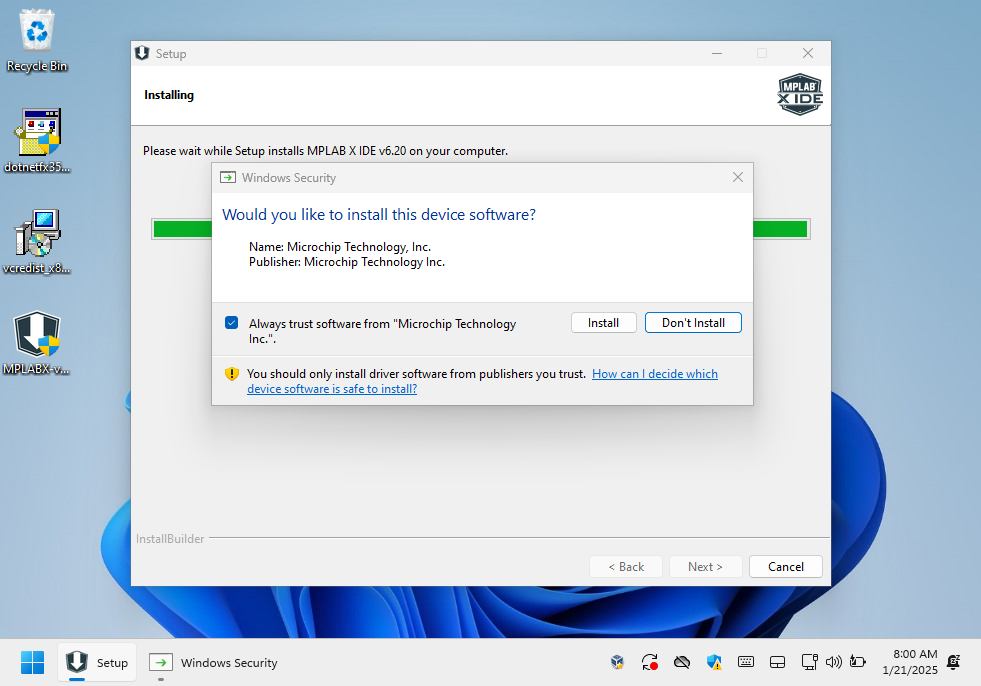Open the volume speaker tray icon
Image resolution: width=981 pixels, height=686 pixels.
833,662
